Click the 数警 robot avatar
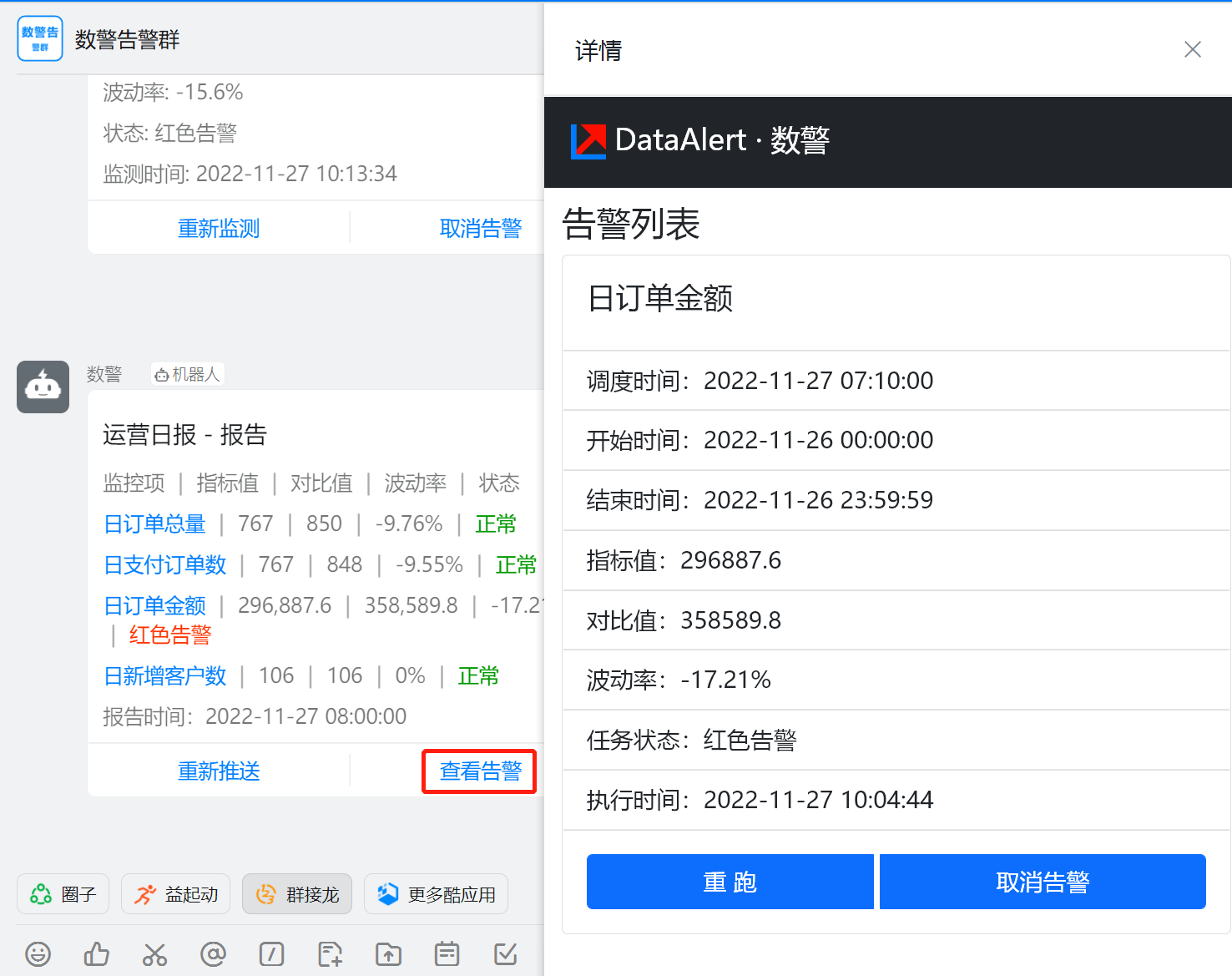The image size is (1232, 976). tap(43, 387)
